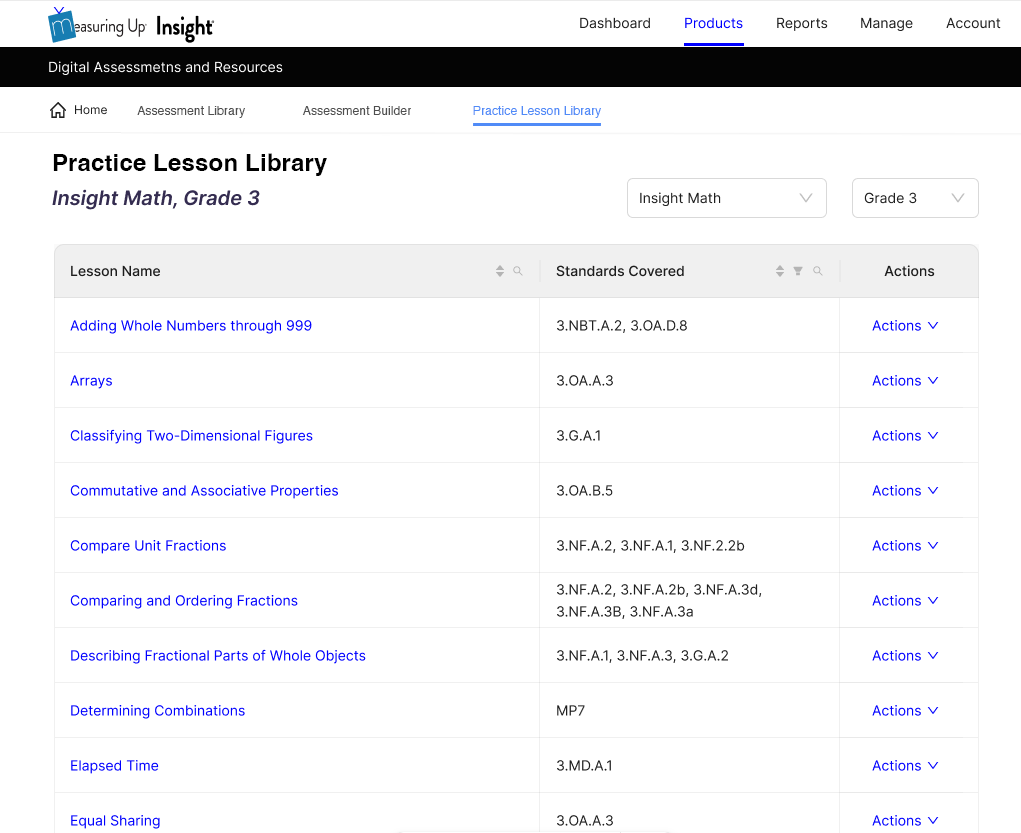Image resolution: width=1021 pixels, height=833 pixels.
Task: Click the Measuring Up Insight logo
Action: [131, 25]
